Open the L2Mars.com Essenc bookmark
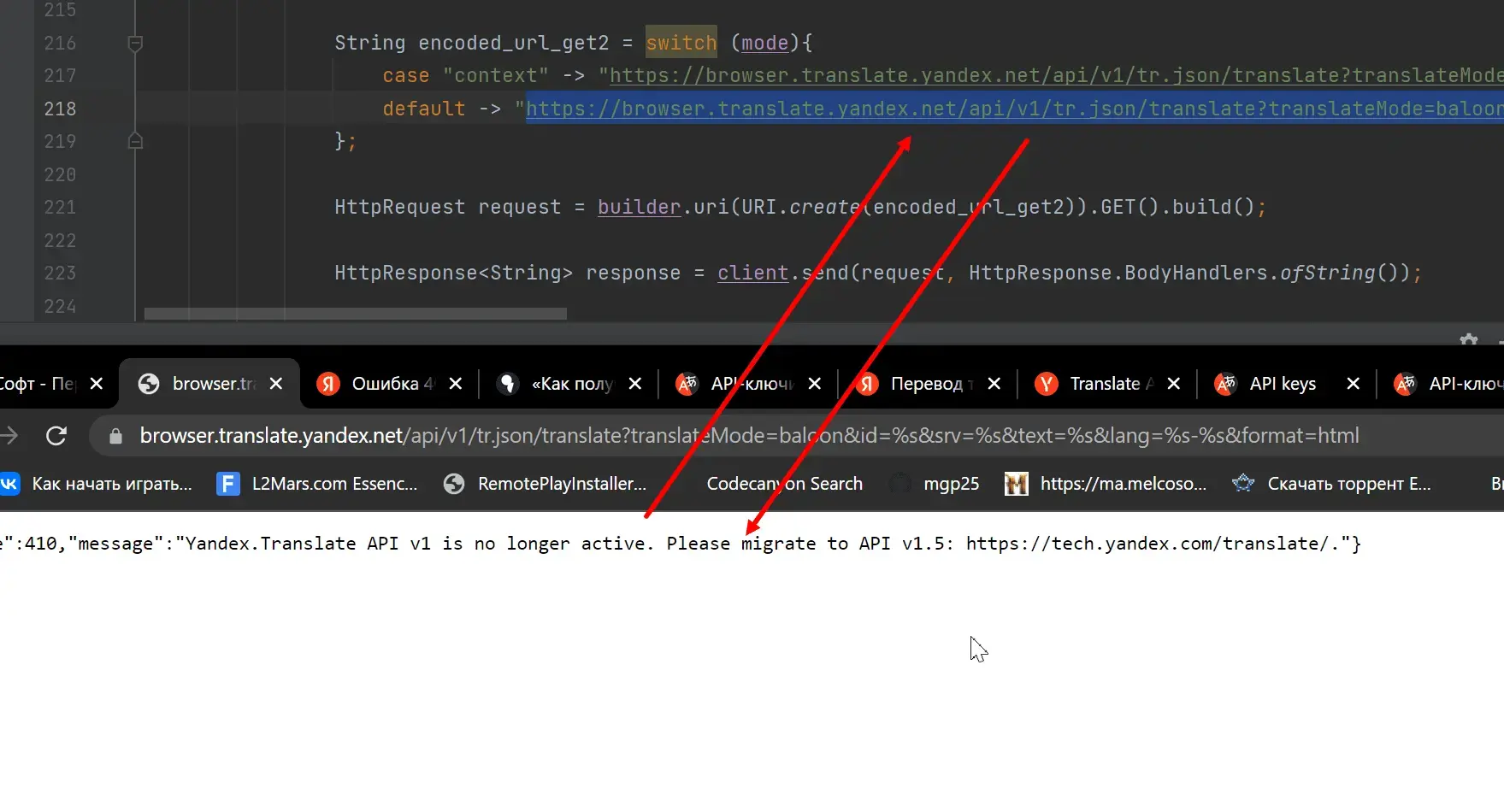Image resolution: width=1504 pixels, height=812 pixels. coord(317,484)
